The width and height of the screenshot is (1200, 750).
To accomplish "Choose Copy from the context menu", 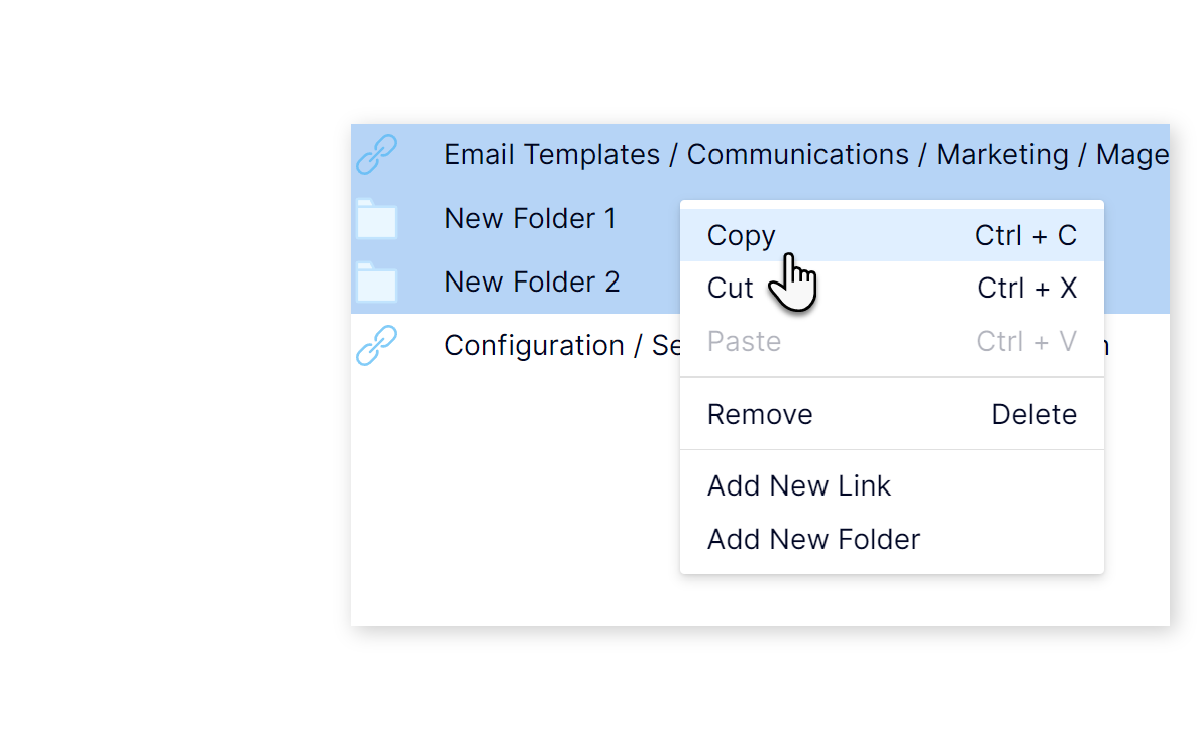I will pos(741,236).
